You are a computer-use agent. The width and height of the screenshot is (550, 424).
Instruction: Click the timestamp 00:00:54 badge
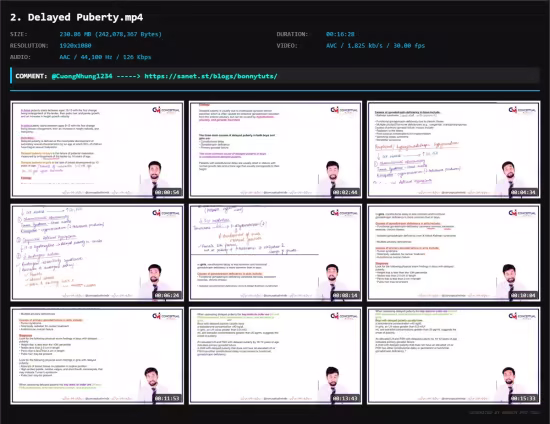click(167, 193)
